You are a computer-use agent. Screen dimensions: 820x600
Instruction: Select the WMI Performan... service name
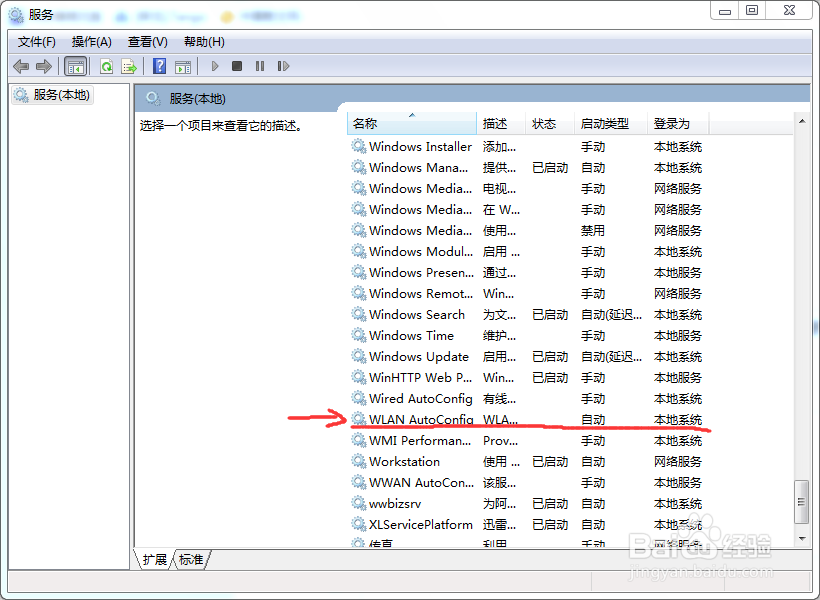point(420,440)
